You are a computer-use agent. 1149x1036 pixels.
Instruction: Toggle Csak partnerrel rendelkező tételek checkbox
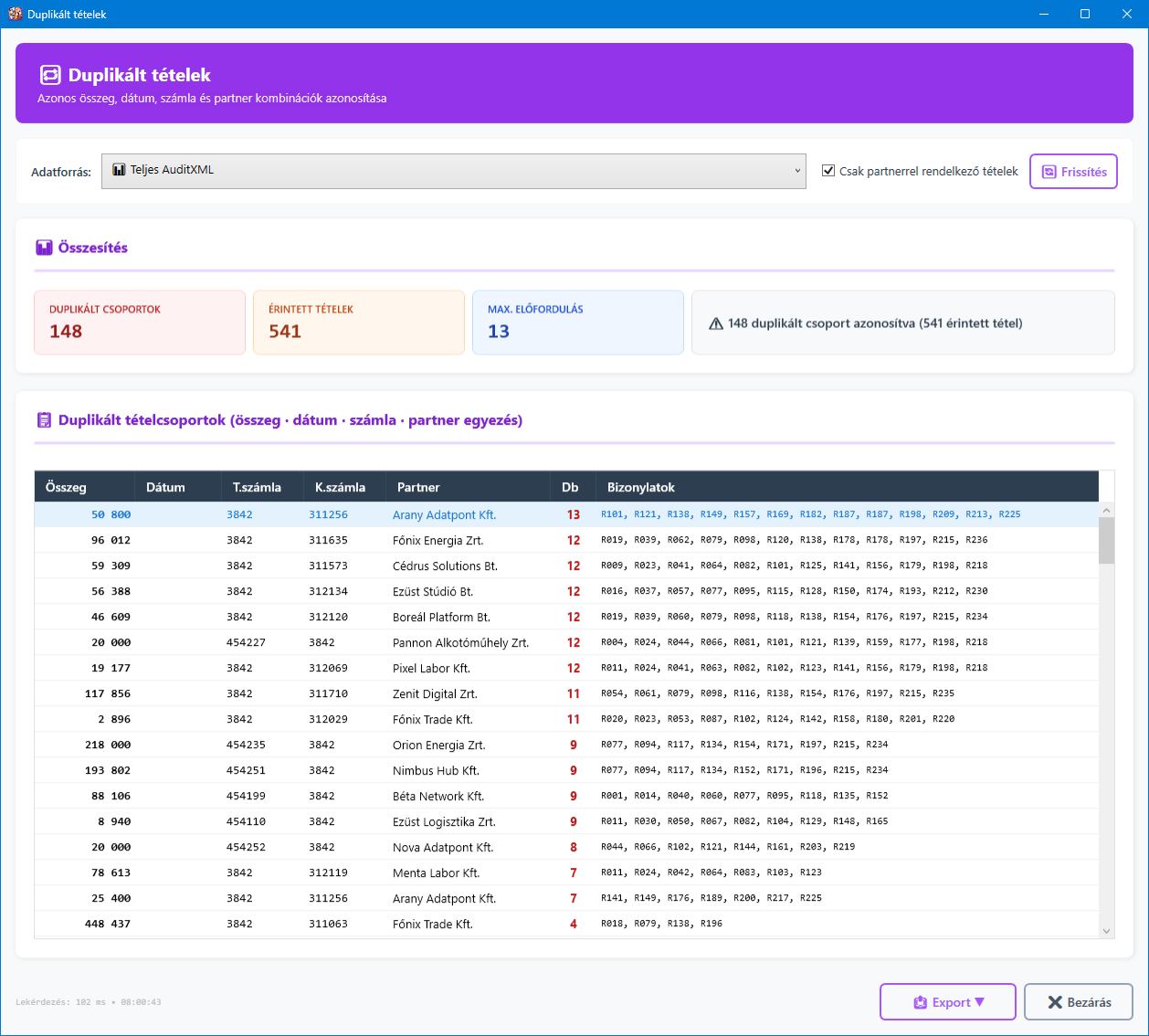point(828,171)
